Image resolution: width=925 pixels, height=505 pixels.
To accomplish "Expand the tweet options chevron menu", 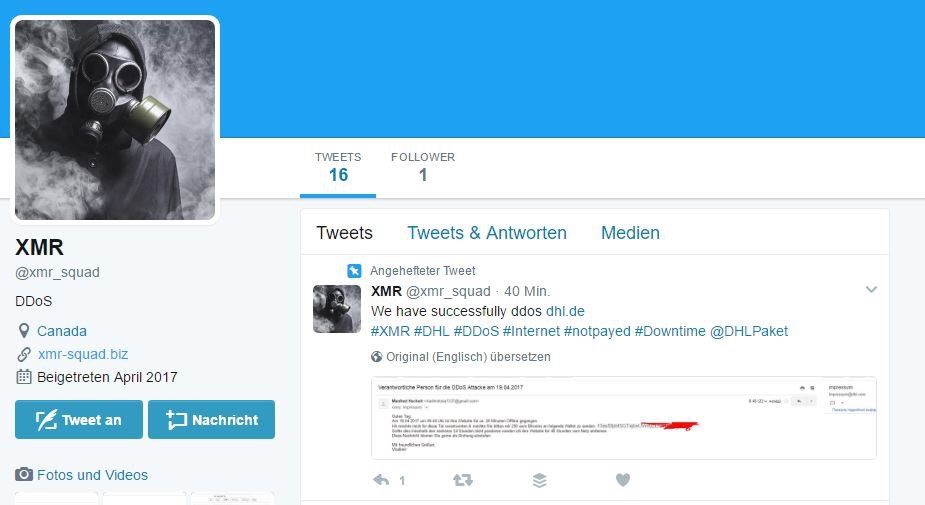I will [x=871, y=289].
